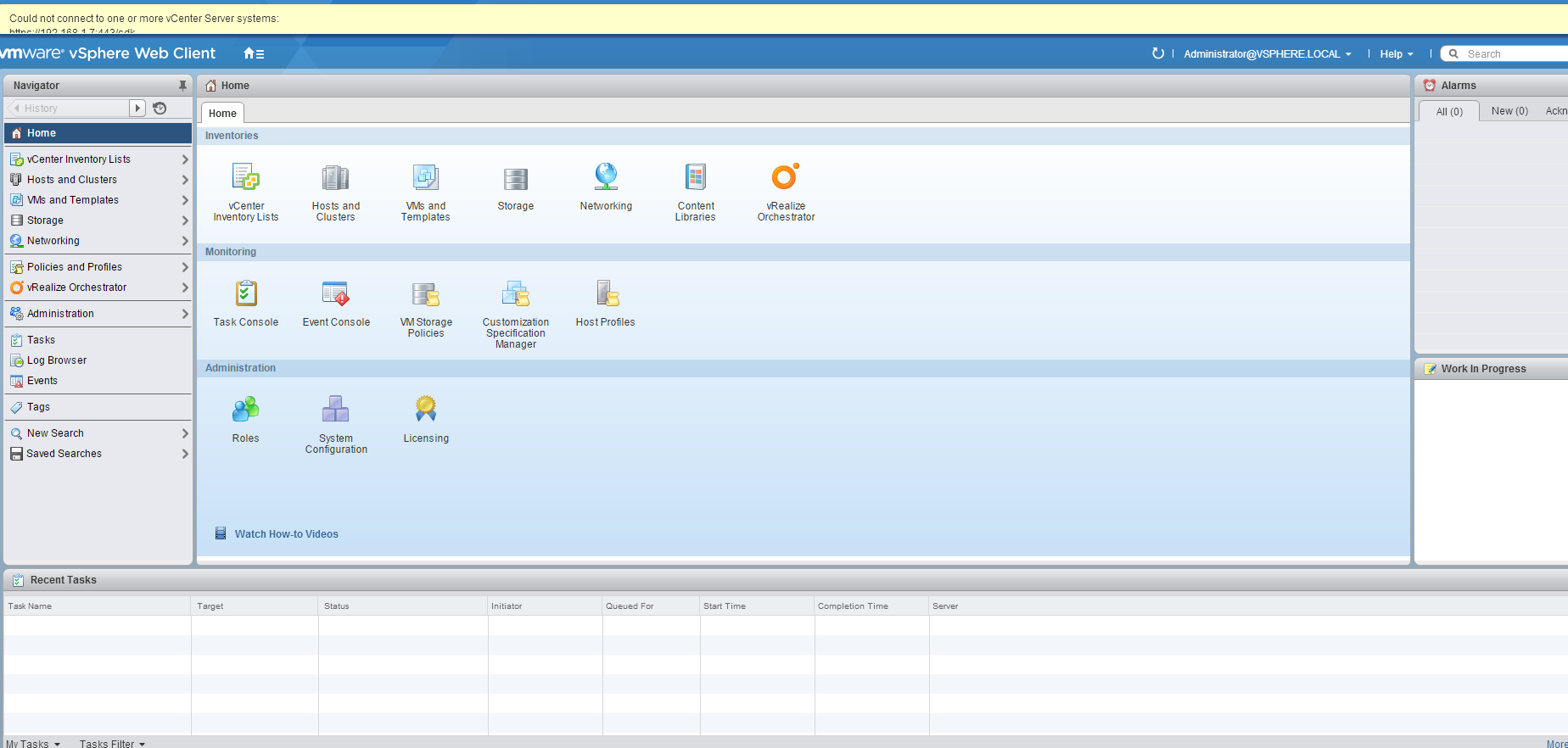
Task: Open the Task Console icon
Action: pos(246,293)
